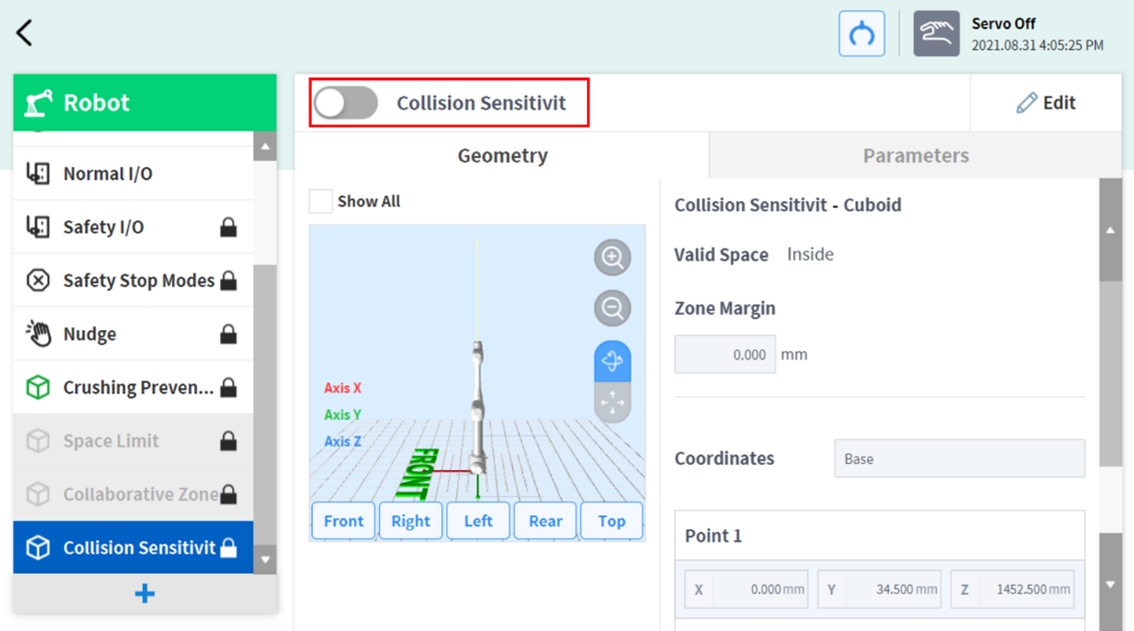Zoom in on the 3D robot view
The height and width of the screenshot is (631, 1134).
(612, 258)
